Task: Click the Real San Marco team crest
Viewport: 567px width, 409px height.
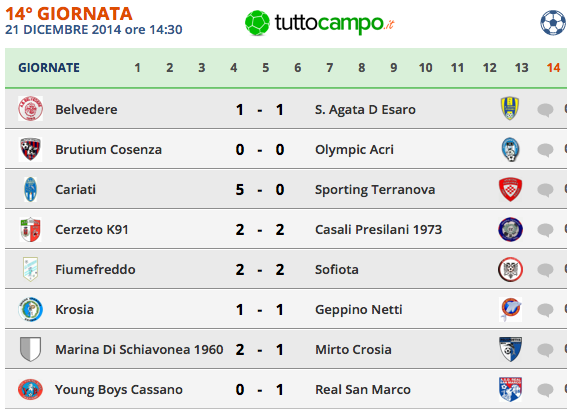Action: tap(510, 389)
